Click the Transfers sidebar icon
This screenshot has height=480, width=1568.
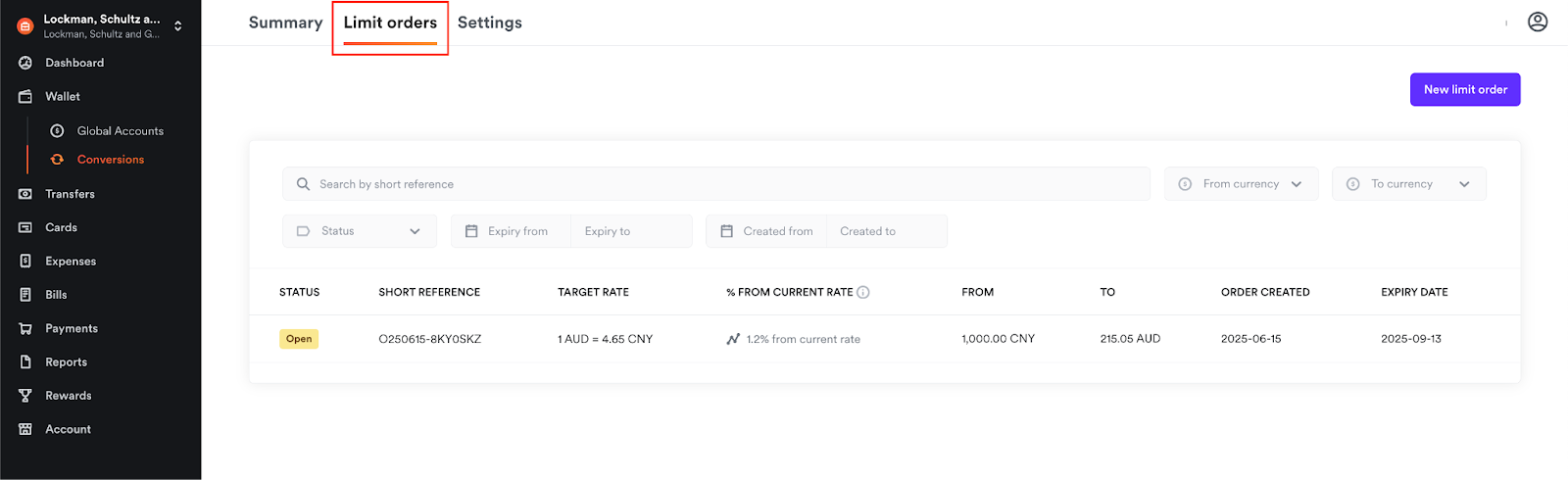pos(25,194)
